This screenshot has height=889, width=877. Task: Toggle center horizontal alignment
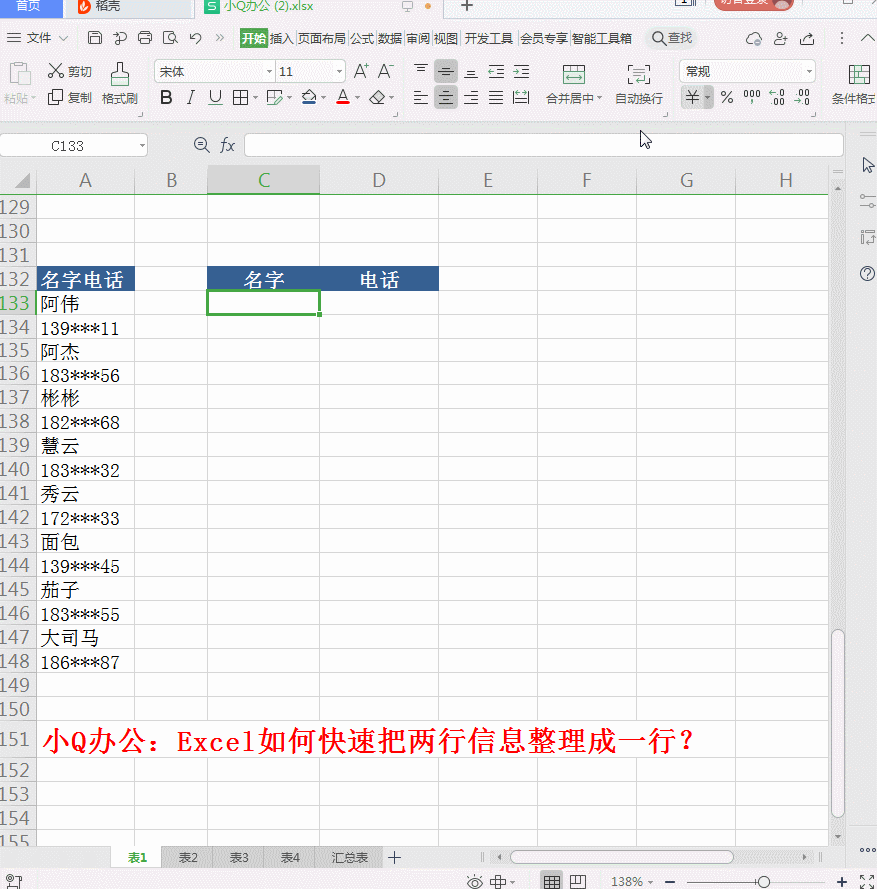[446, 97]
